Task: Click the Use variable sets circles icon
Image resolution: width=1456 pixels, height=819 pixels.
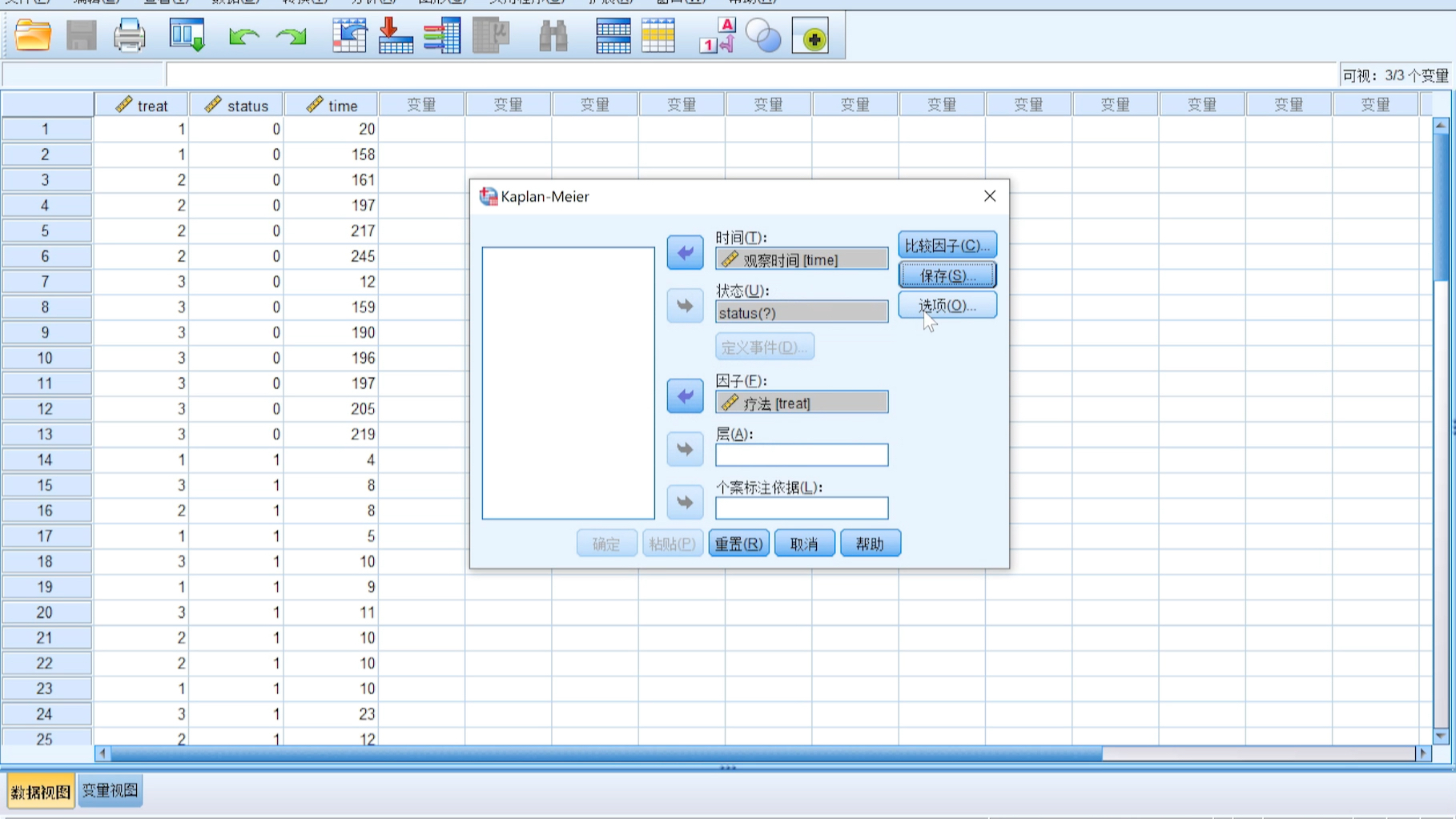Action: point(763,36)
